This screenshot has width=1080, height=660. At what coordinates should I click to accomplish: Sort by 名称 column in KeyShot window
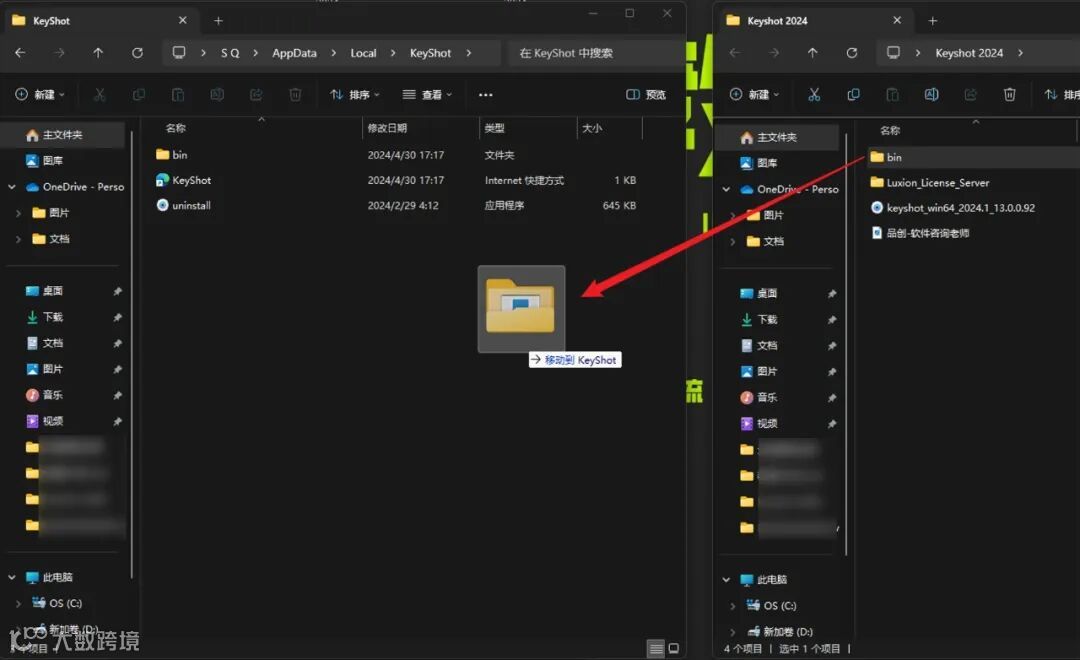tap(176, 128)
